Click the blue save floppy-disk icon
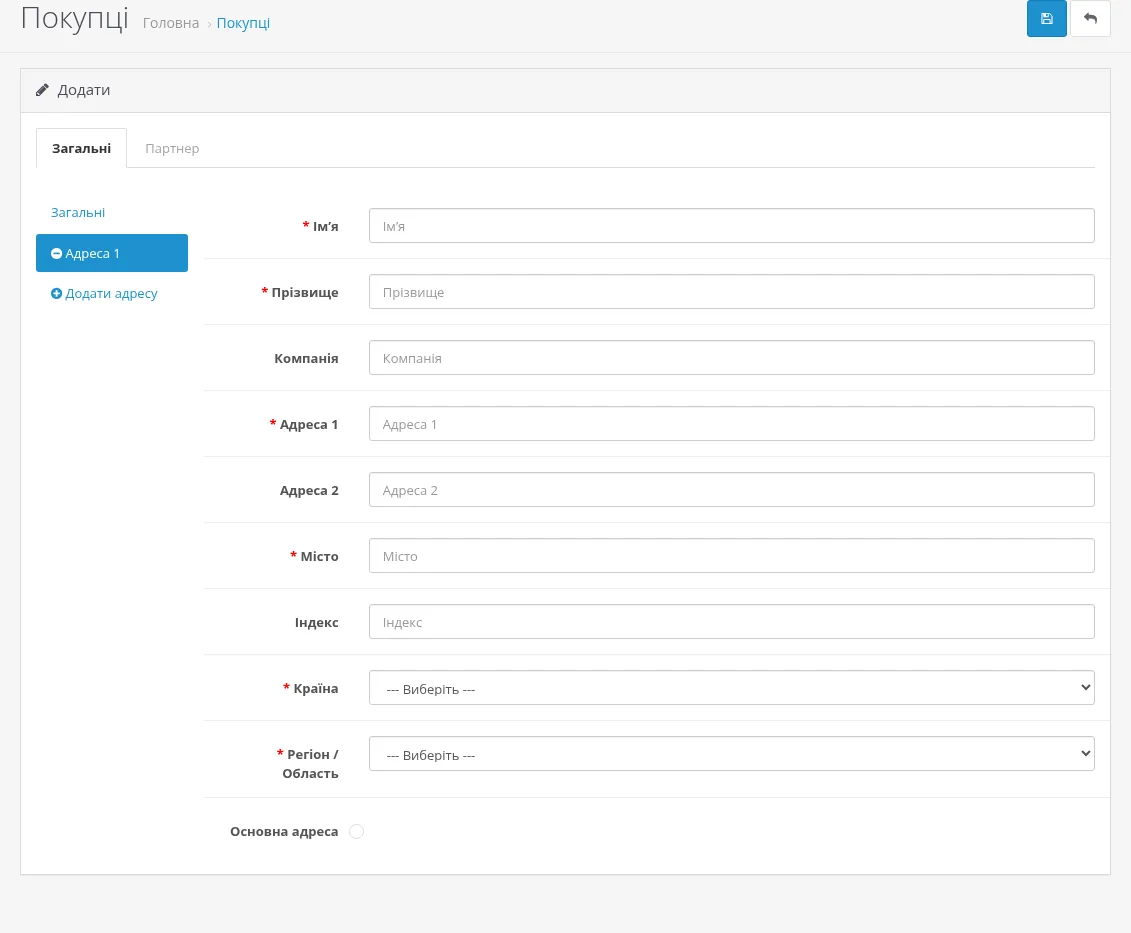The image size is (1131, 933). pos(1047,19)
